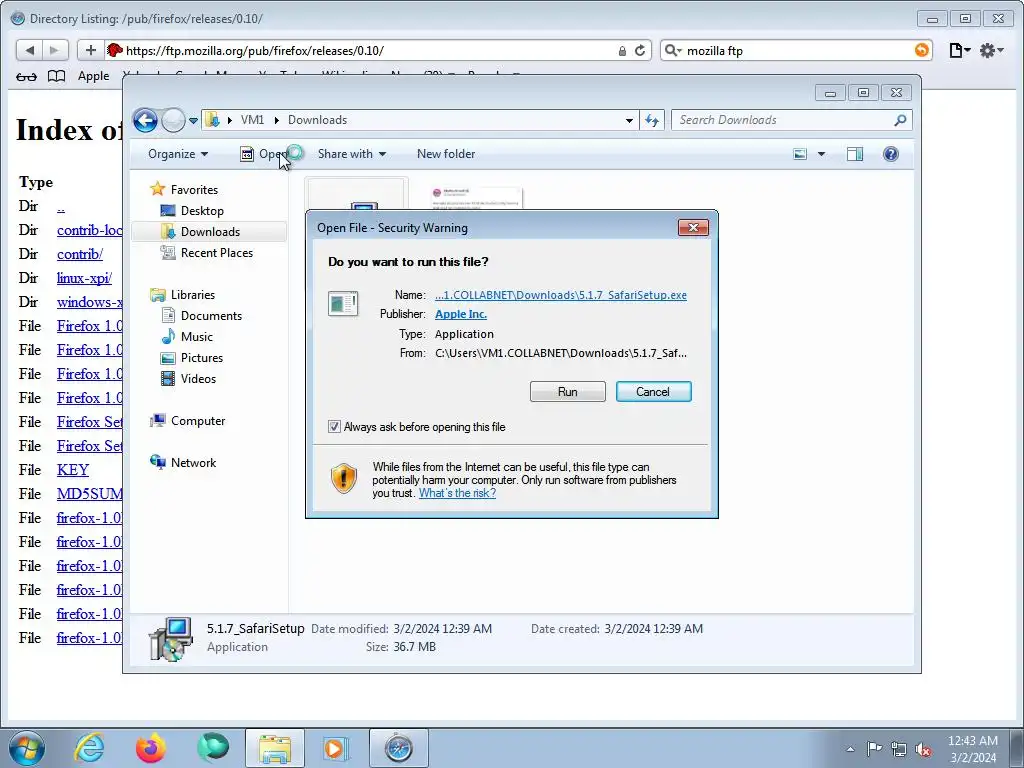Image resolution: width=1024 pixels, height=768 pixels.
Task: Open the linux-xpi/ directory link
Action: pos(84,278)
